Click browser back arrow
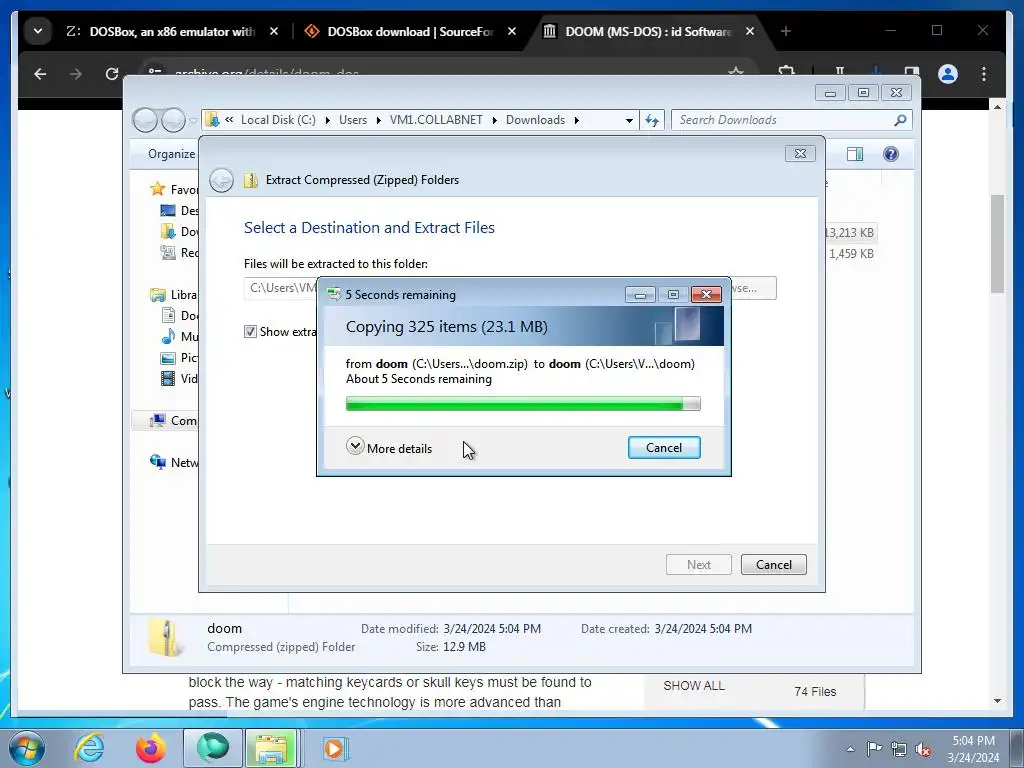This screenshot has width=1024, height=768. [x=40, y=74]
